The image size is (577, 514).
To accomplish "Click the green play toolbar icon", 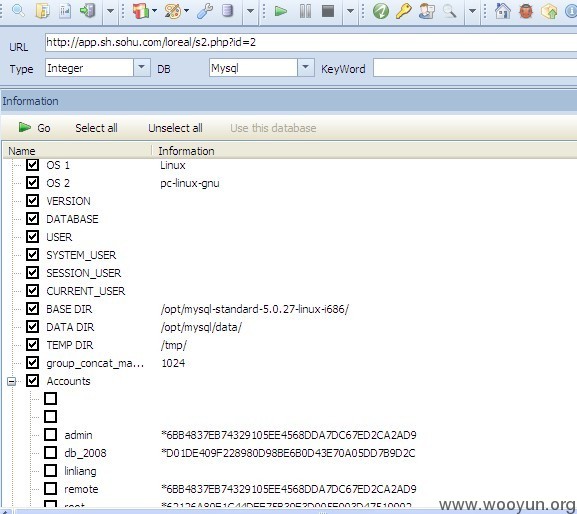I will click(x=281, y=11).
